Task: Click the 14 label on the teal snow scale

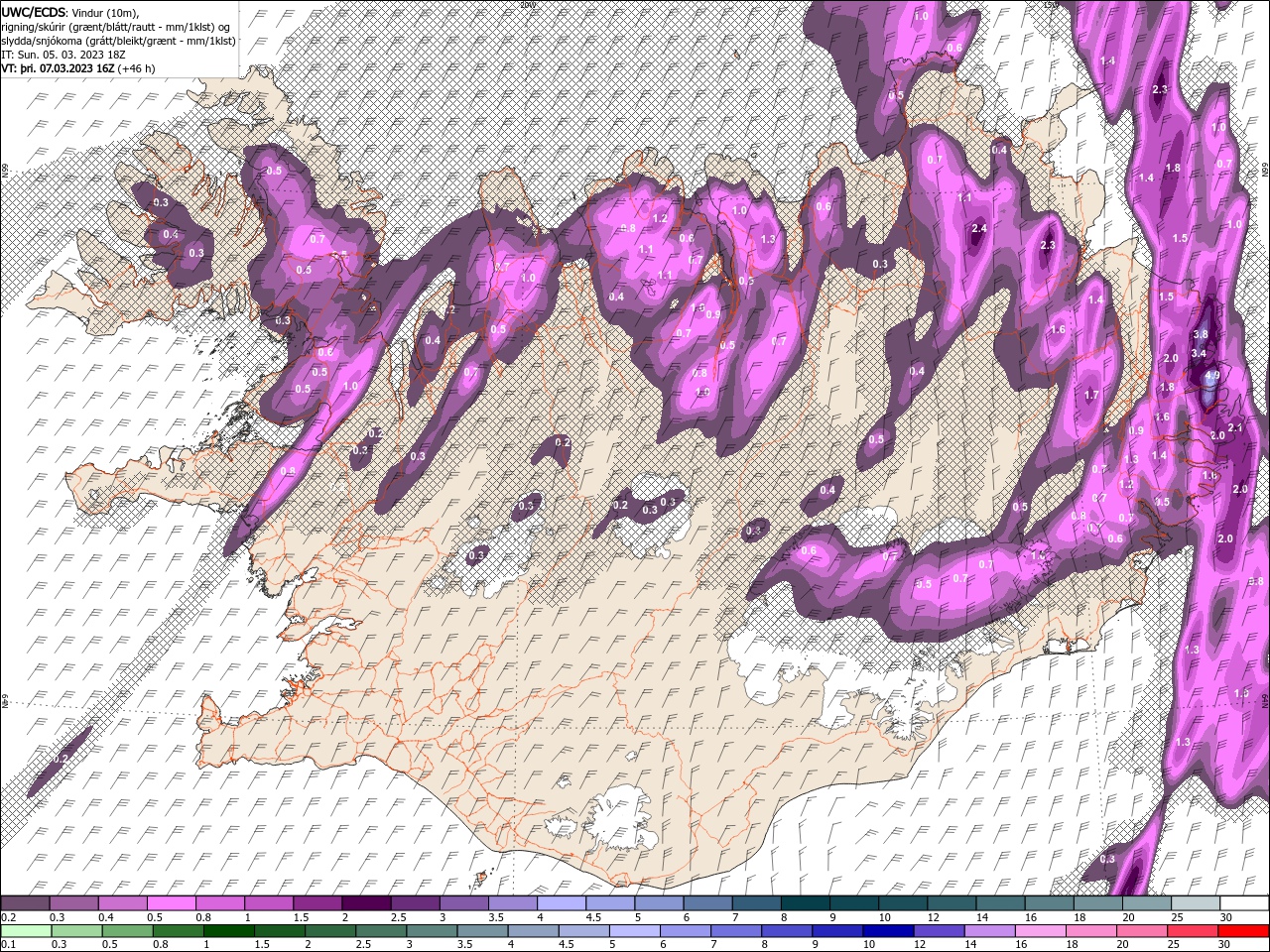Action: (x=982, y=917)
